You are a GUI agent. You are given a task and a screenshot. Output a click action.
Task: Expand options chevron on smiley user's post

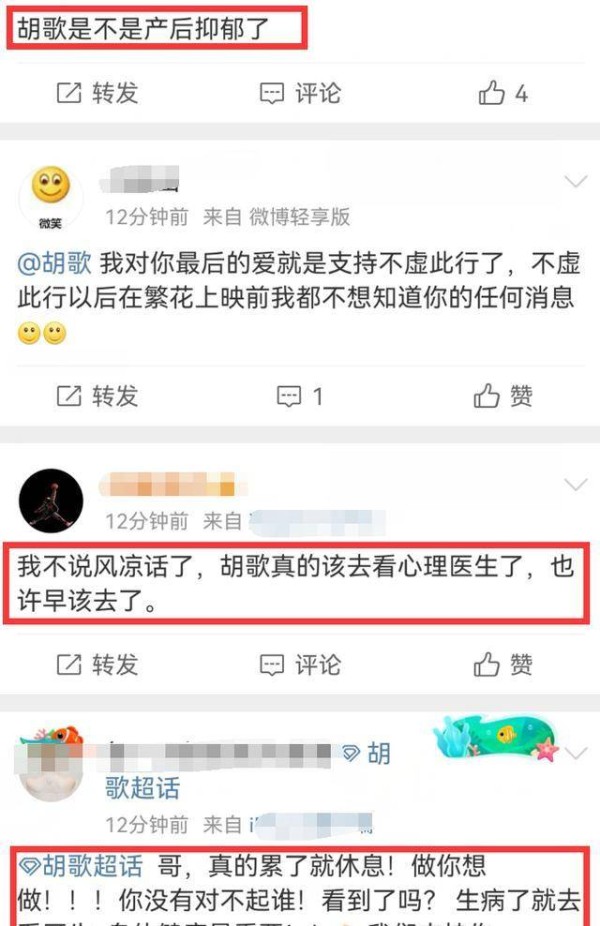[576, 181]
